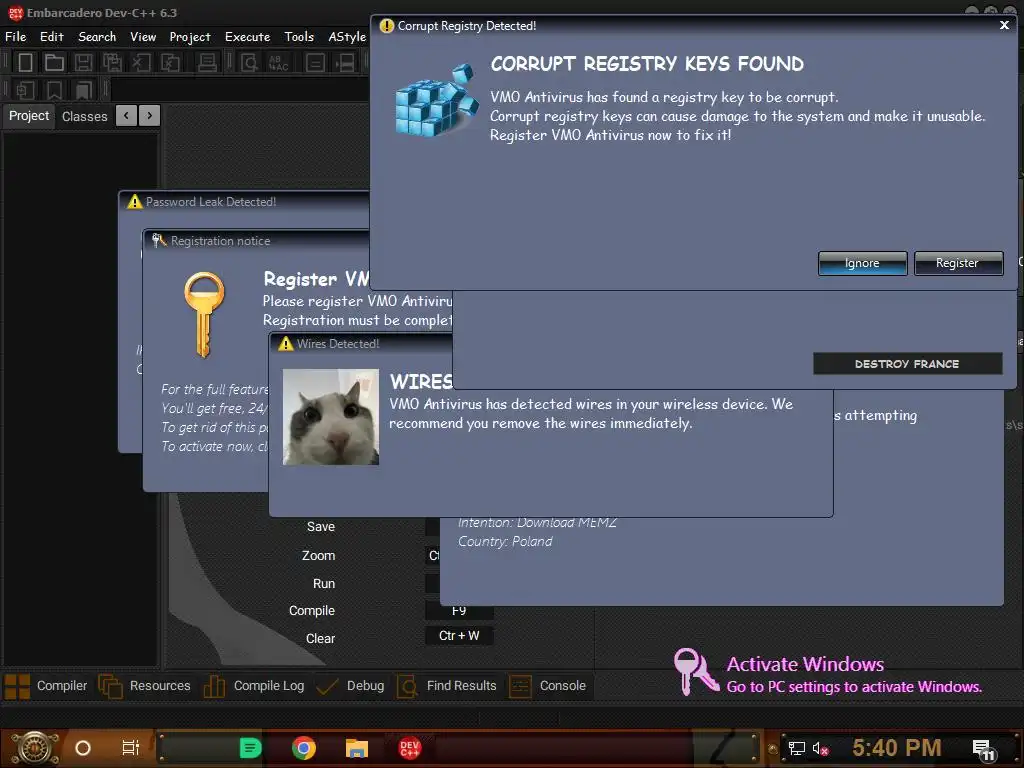
Task: Click the Goto Bookmark toolbar icon
Action: [x=83, y=90]
